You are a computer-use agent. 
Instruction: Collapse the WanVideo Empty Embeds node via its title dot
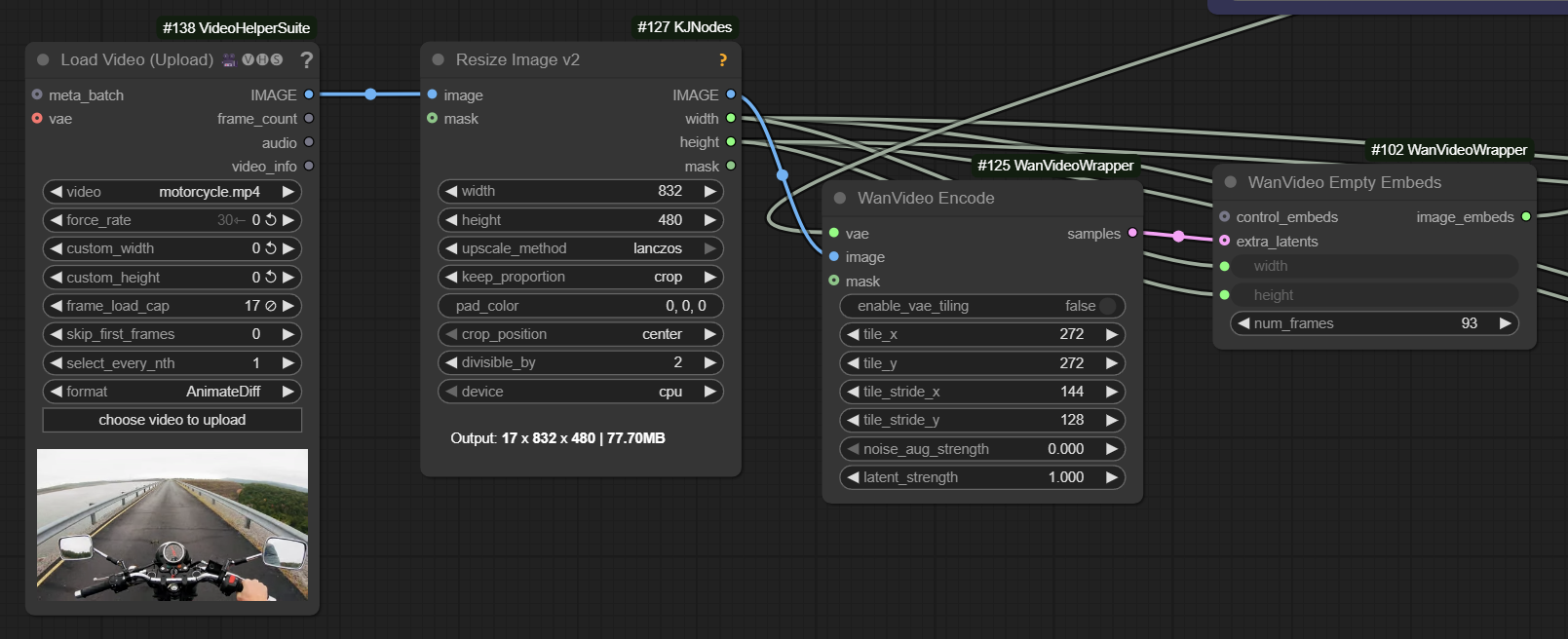pos(1230,182)
